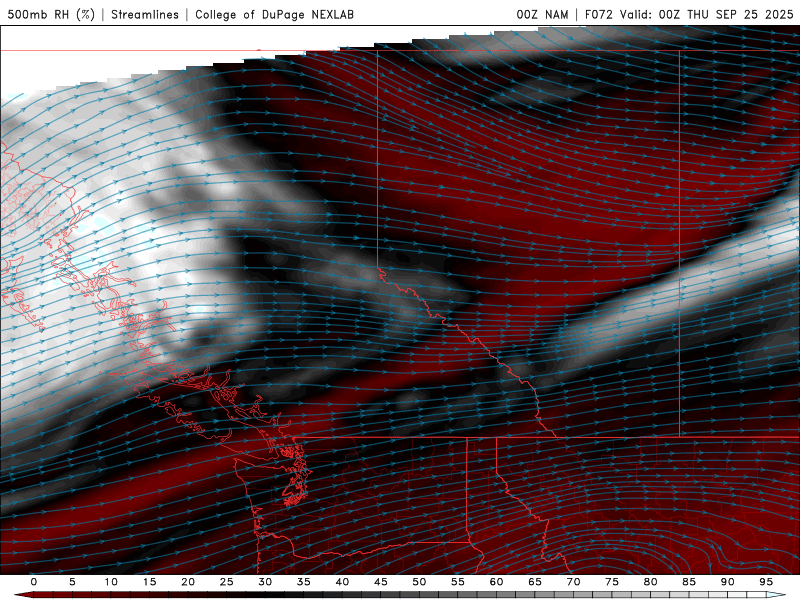The width and height of the screenshot is (800, 600).
Task: Click the "25" value on the color scale
Action: pos(226,582)
